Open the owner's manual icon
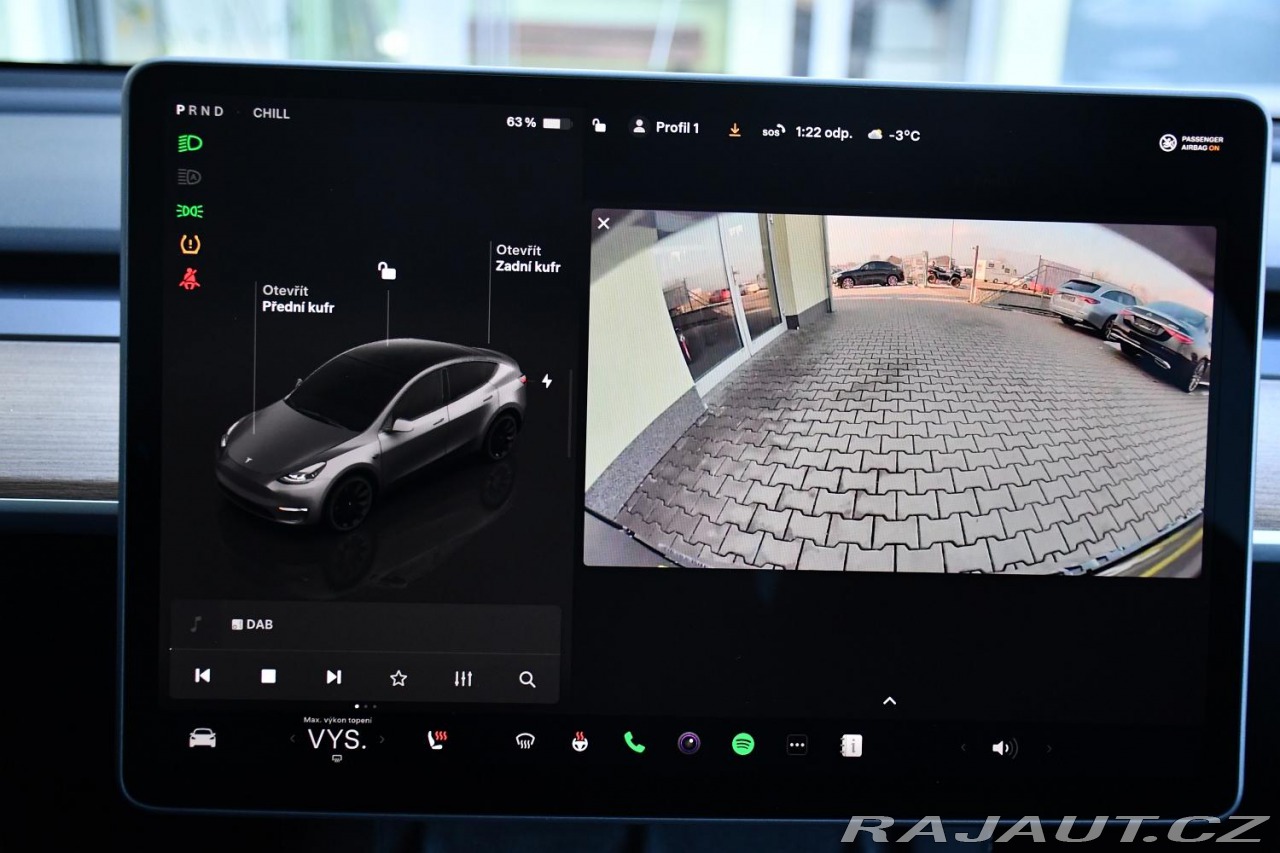Screen dimensions: 1280x853 [851, 745]
